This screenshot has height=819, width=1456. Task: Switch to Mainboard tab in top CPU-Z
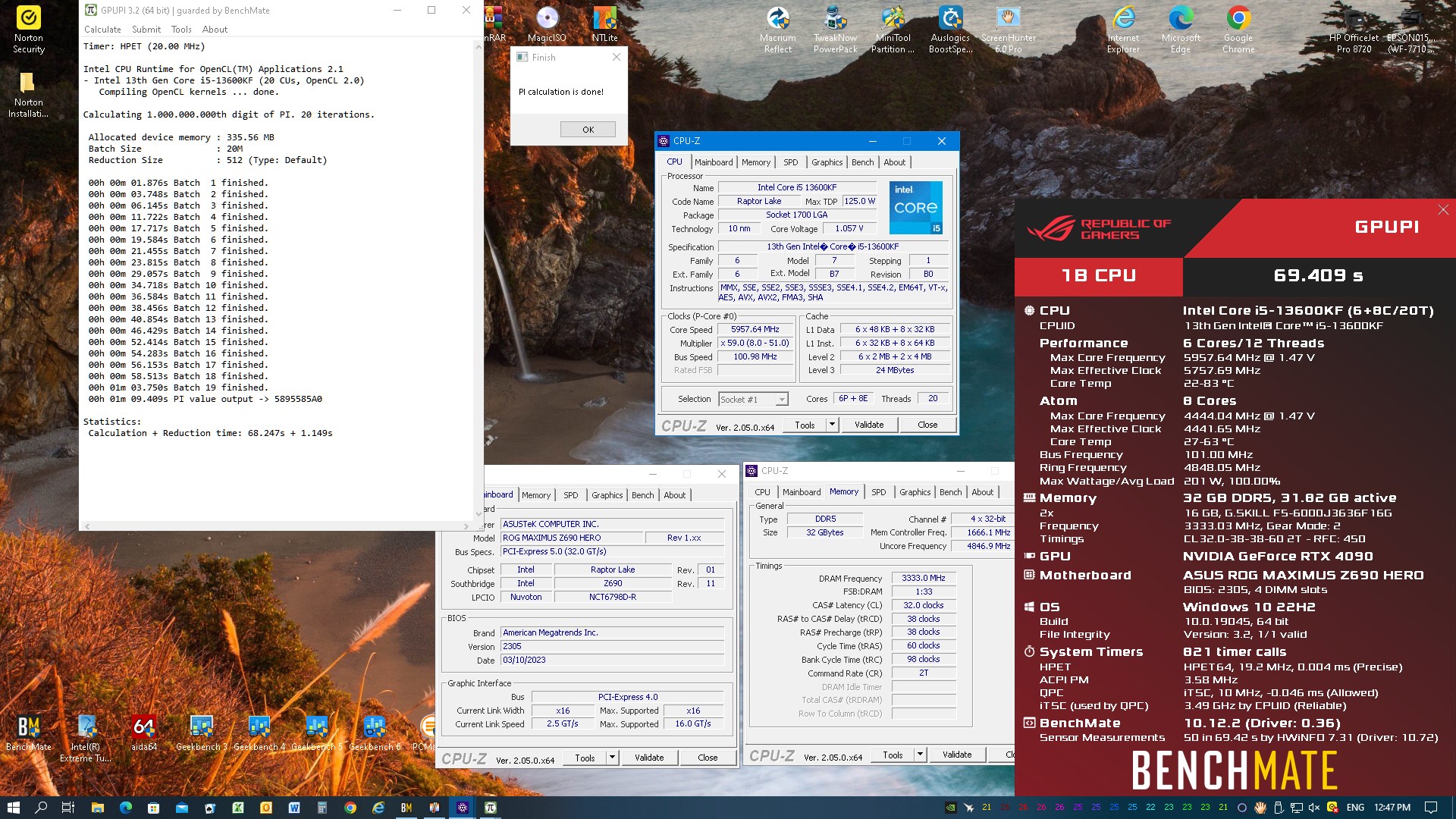click(714, 162)
